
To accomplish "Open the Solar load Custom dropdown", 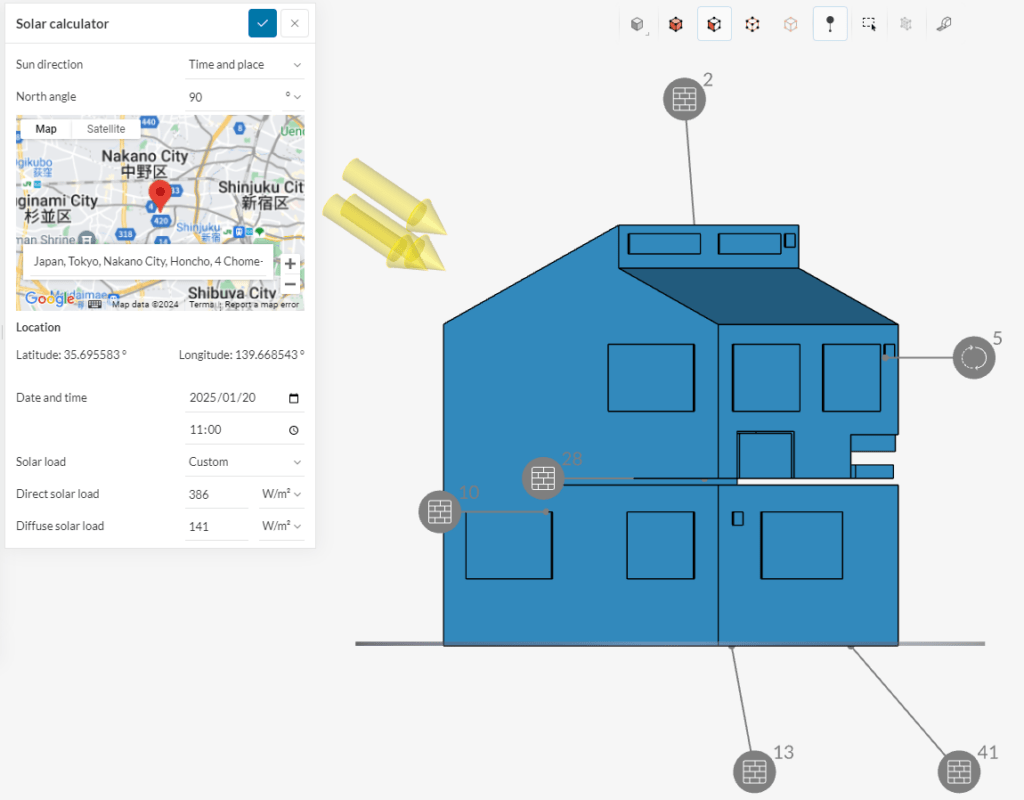I will [244, 461].
